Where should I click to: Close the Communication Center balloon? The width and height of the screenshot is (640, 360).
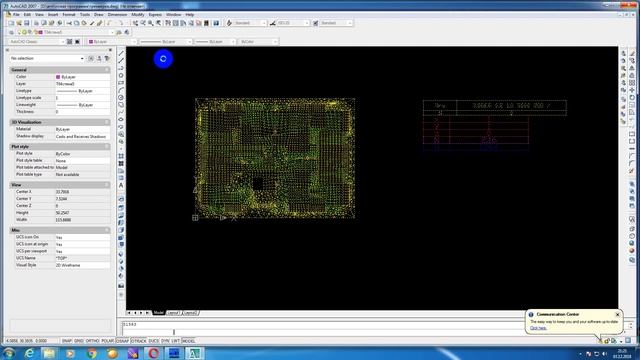point(617,315)
